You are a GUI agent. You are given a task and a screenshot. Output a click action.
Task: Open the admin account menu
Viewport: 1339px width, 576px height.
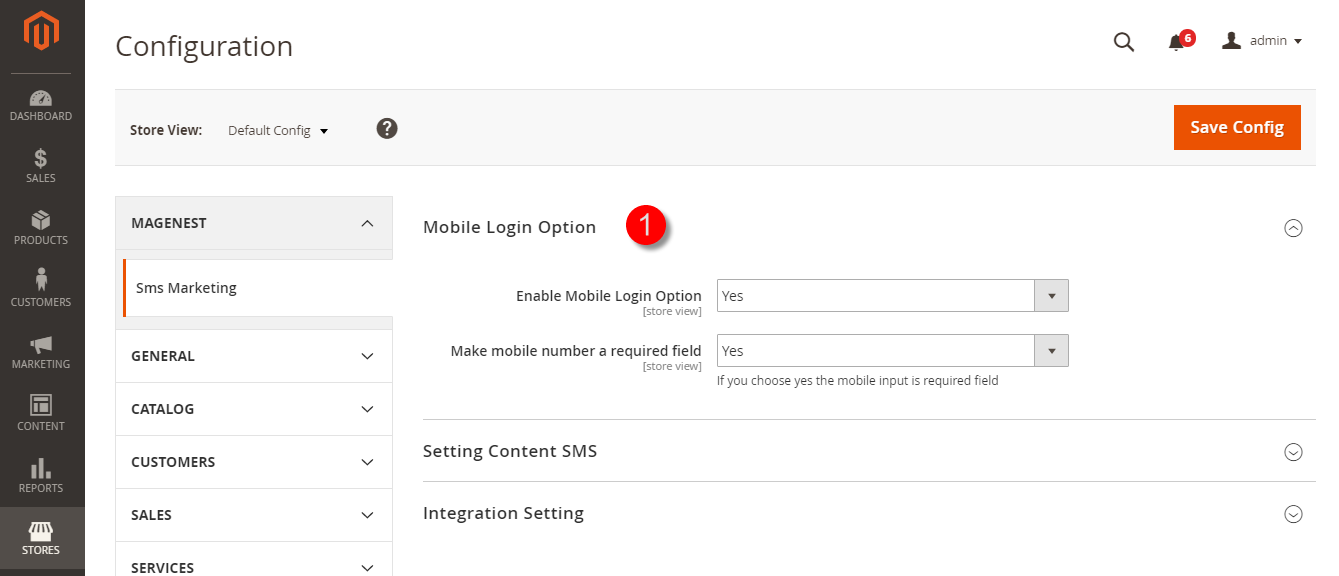[x=1262, y=41]
